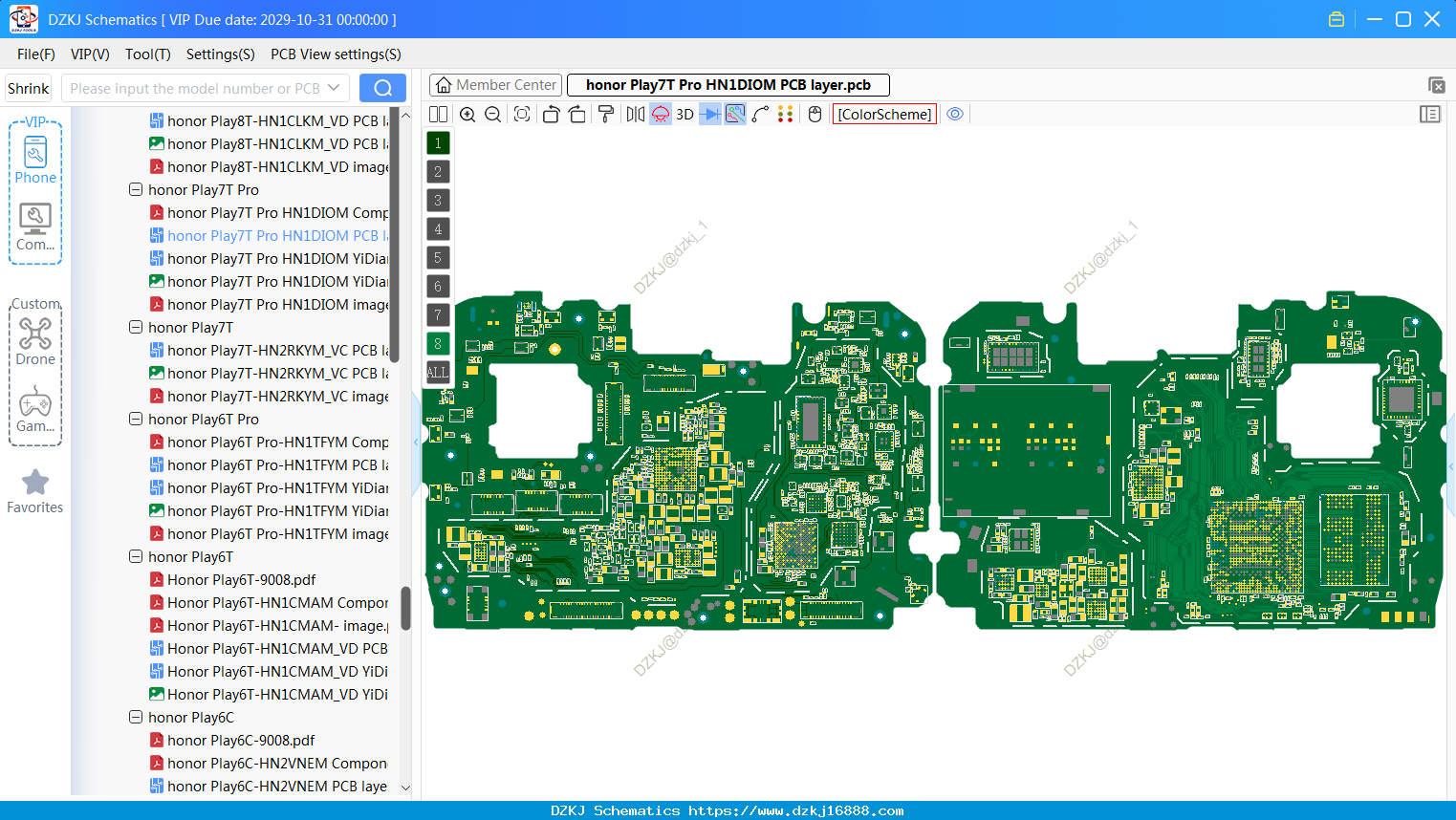This screenshot has width=1456, height=820.
Task: Show PCB layer 2
Action: tap(438, 172)
